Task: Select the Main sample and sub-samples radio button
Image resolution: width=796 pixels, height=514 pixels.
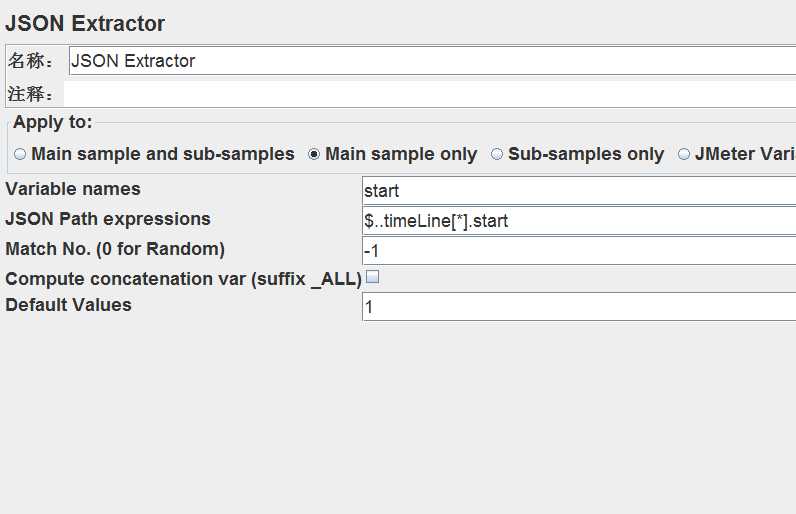Action: 20,154
